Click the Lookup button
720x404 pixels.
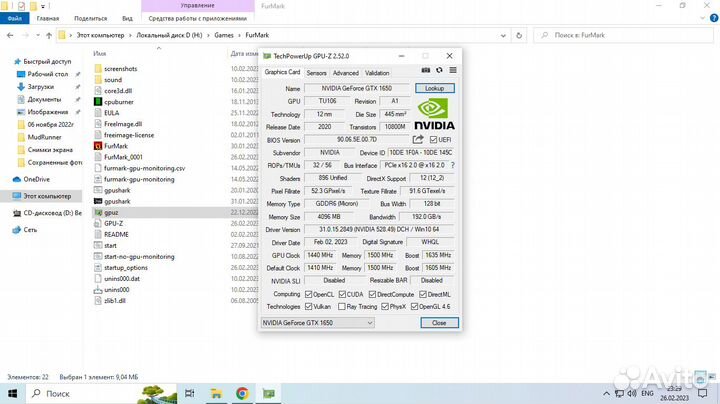434,88
